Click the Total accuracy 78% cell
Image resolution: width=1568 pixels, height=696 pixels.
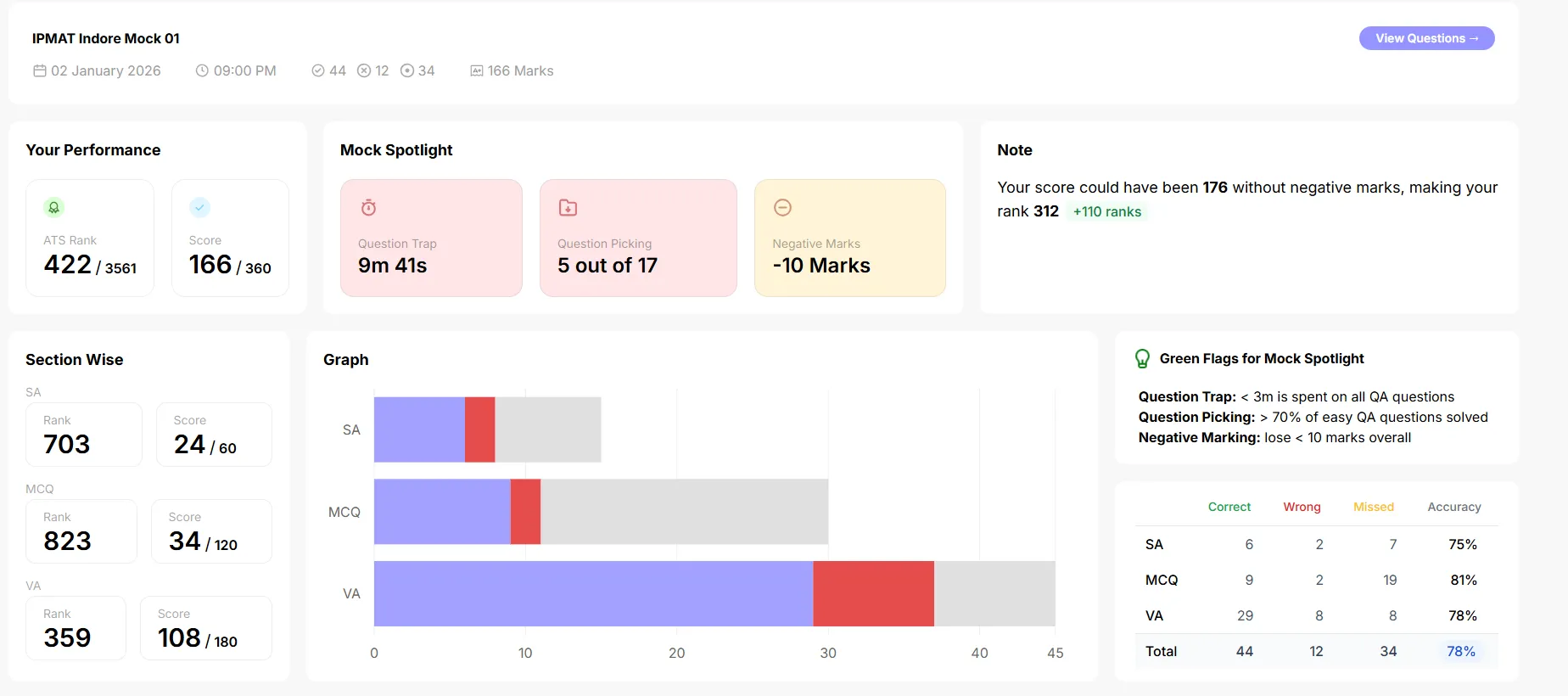pos(1461,651)
